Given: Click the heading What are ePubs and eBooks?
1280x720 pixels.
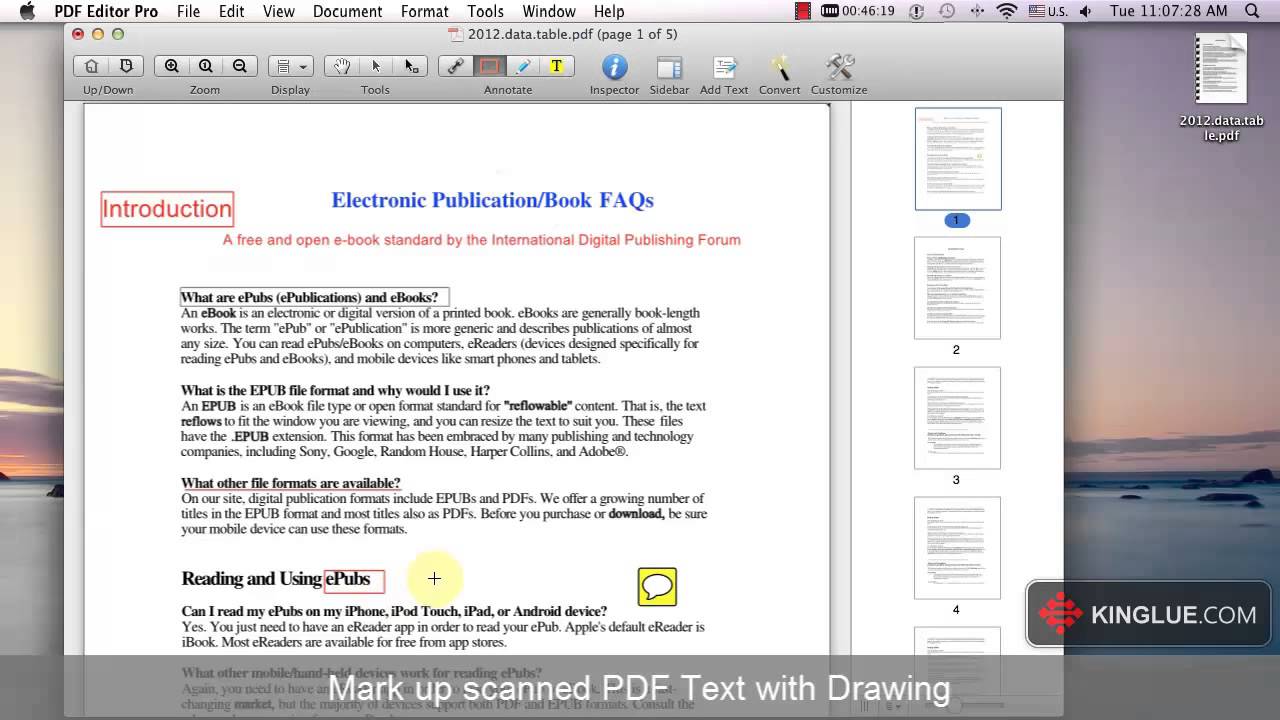Looking at the screenshot, I should pyautogui.click(x=309, y=297).
